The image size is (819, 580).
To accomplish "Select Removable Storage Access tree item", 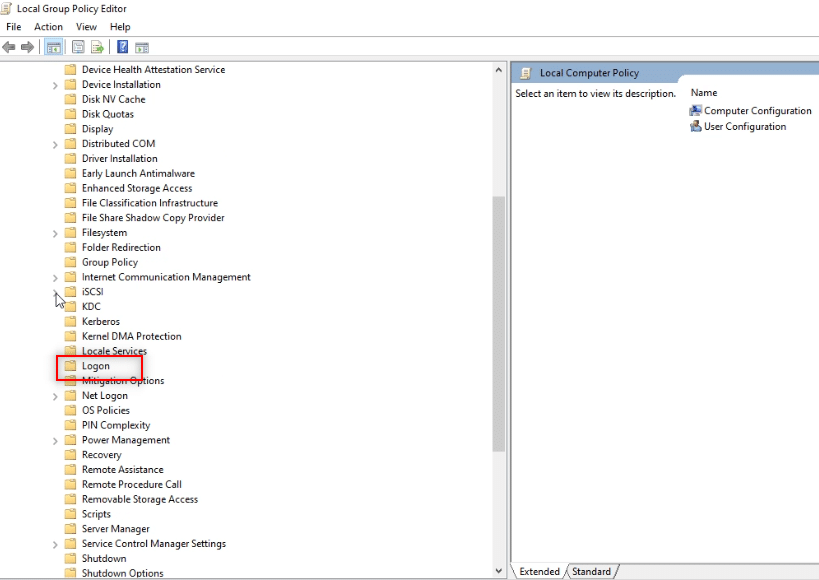I will [x=140, y=499].
